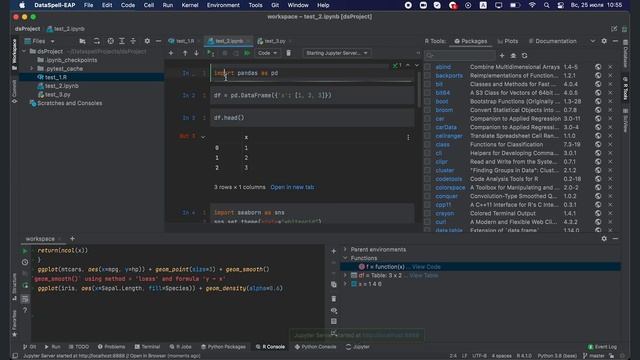
Task: Collapse the Functions node
Action: pyautogui.click(x=345, y=258)
